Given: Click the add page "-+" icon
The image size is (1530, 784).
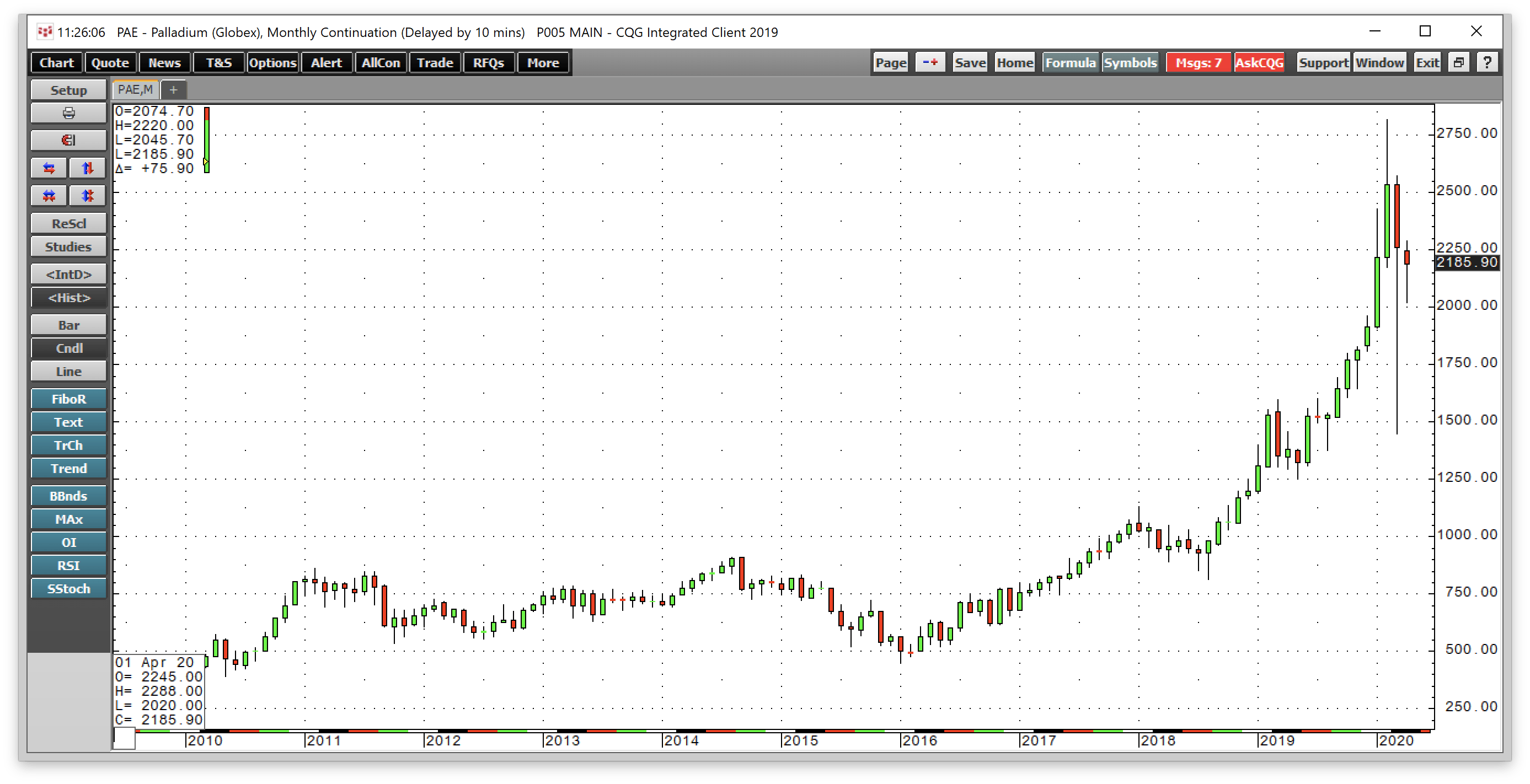Looking at the screenshot, I should (929, 62).
